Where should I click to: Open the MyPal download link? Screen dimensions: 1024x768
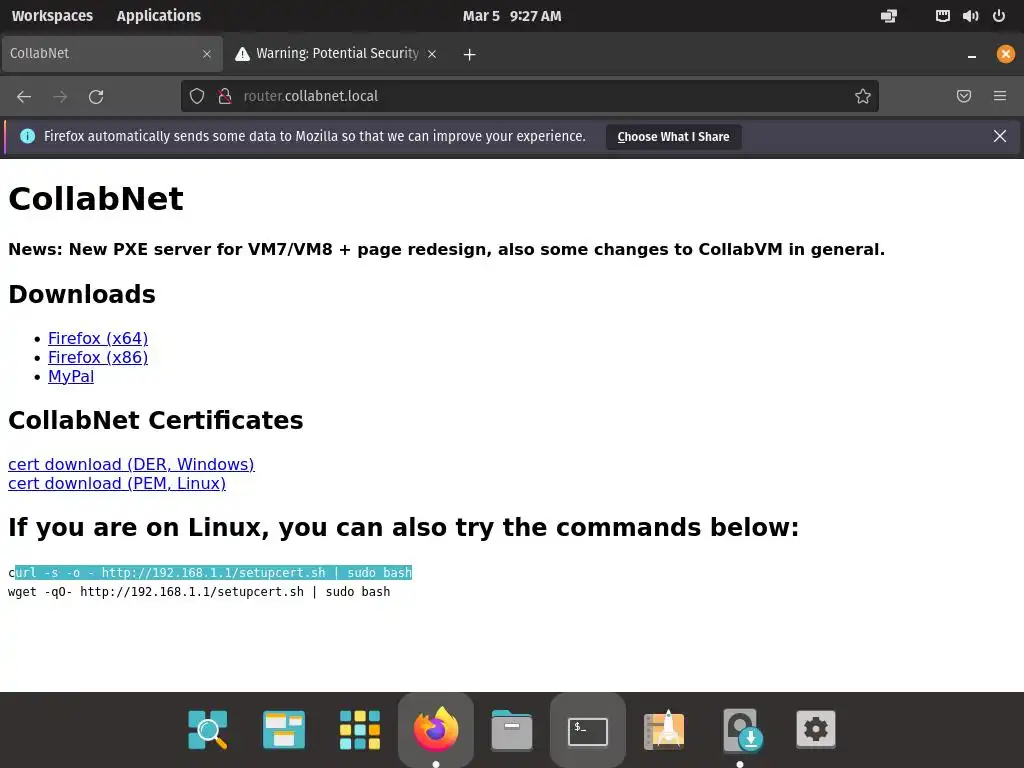tap(71, 376)
